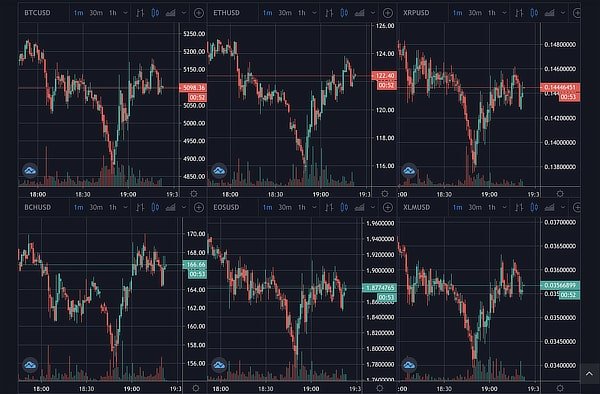This screenshot has width=600, height=394.
Task: Select candlestick chart type in BTCUSD panel
Action: click(x=155, y=13)
